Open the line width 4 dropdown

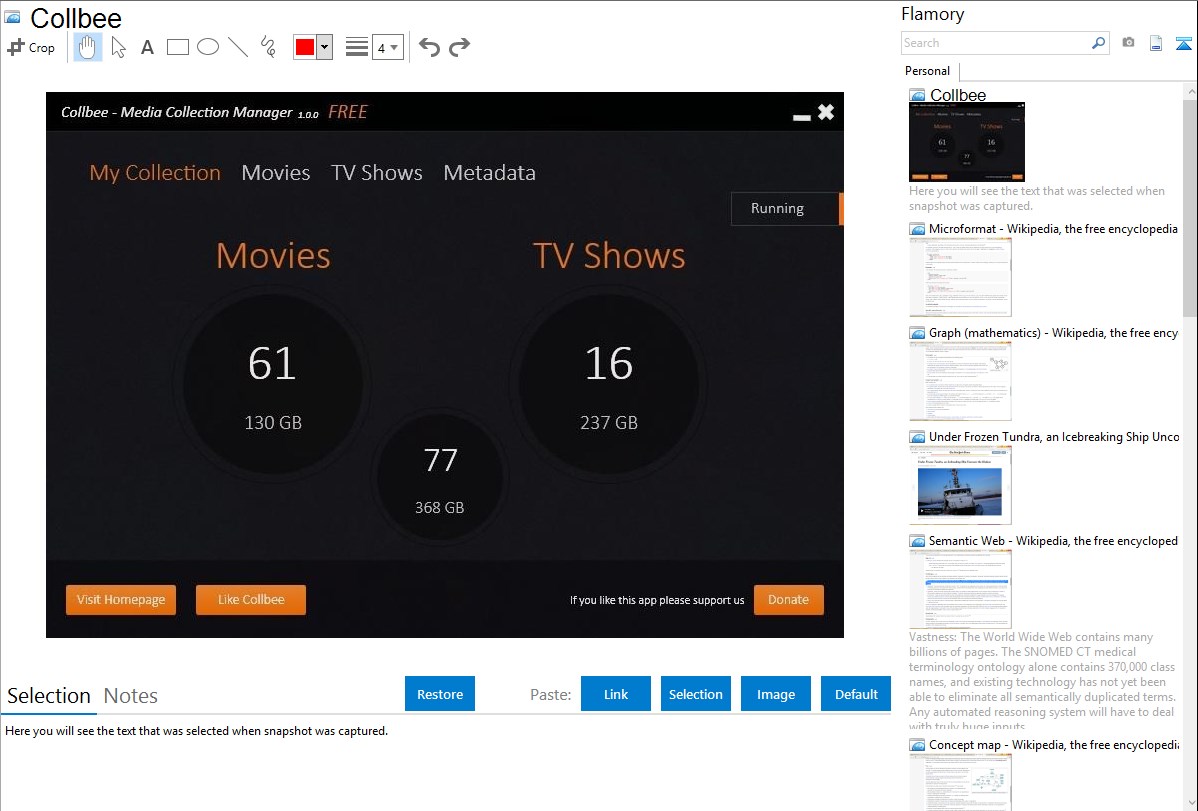387,47
